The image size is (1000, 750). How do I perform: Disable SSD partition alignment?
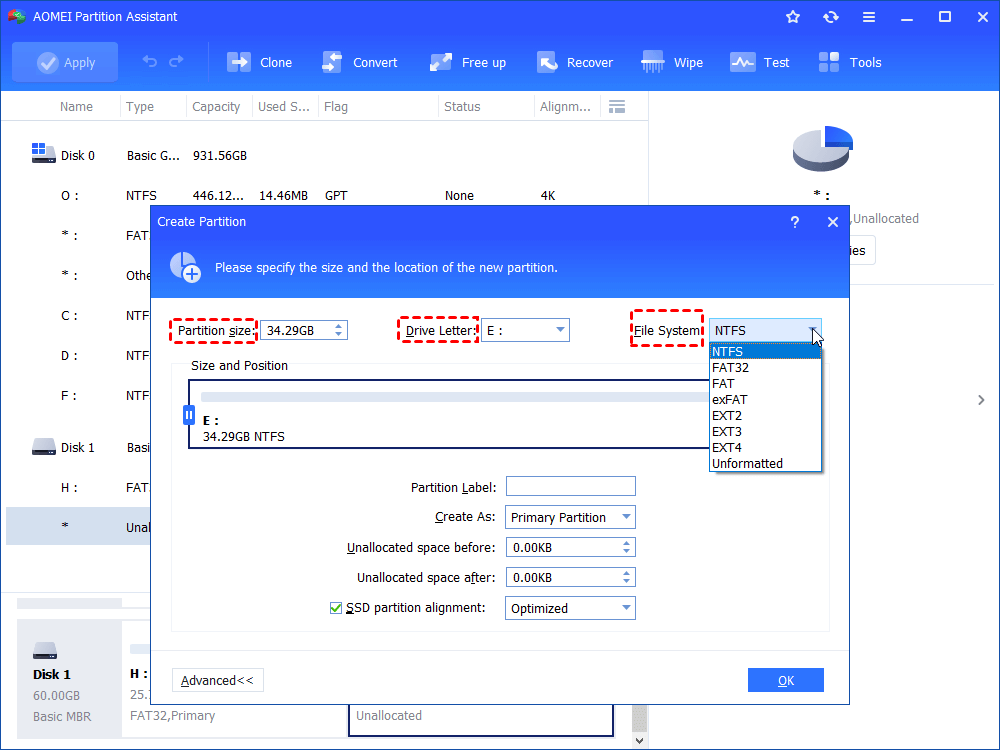(337, 607)
